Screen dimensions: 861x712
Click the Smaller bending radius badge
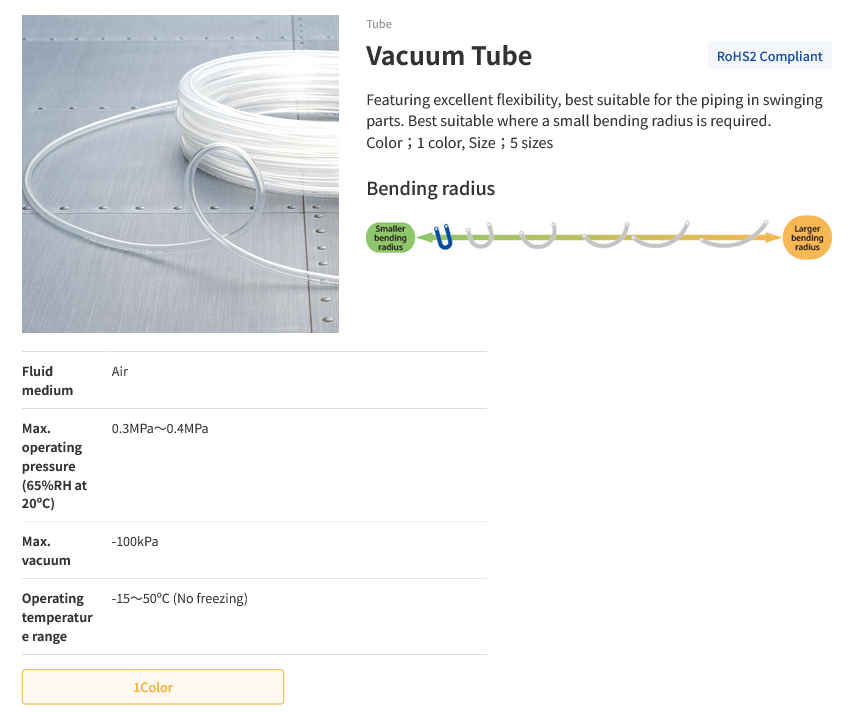(391, 237)
